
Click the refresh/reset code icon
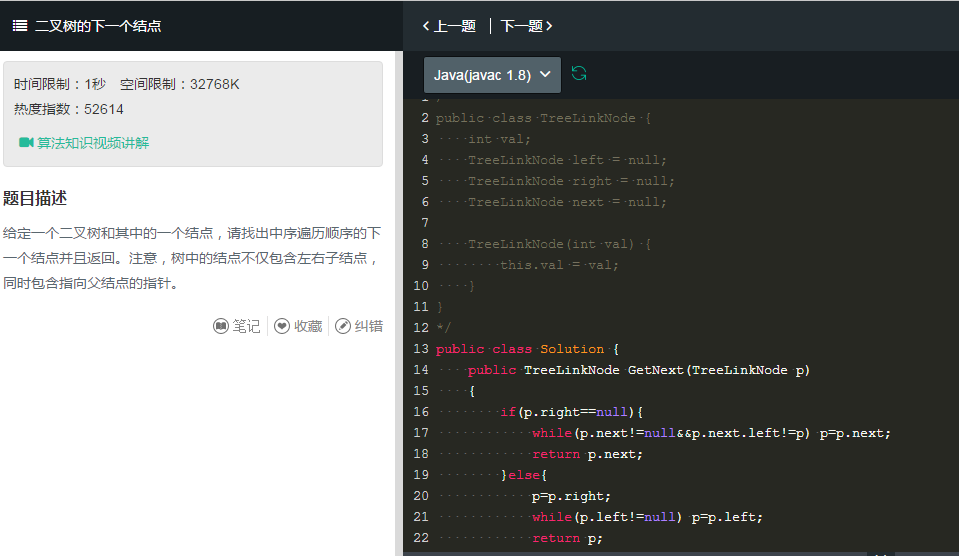(579, 74)
